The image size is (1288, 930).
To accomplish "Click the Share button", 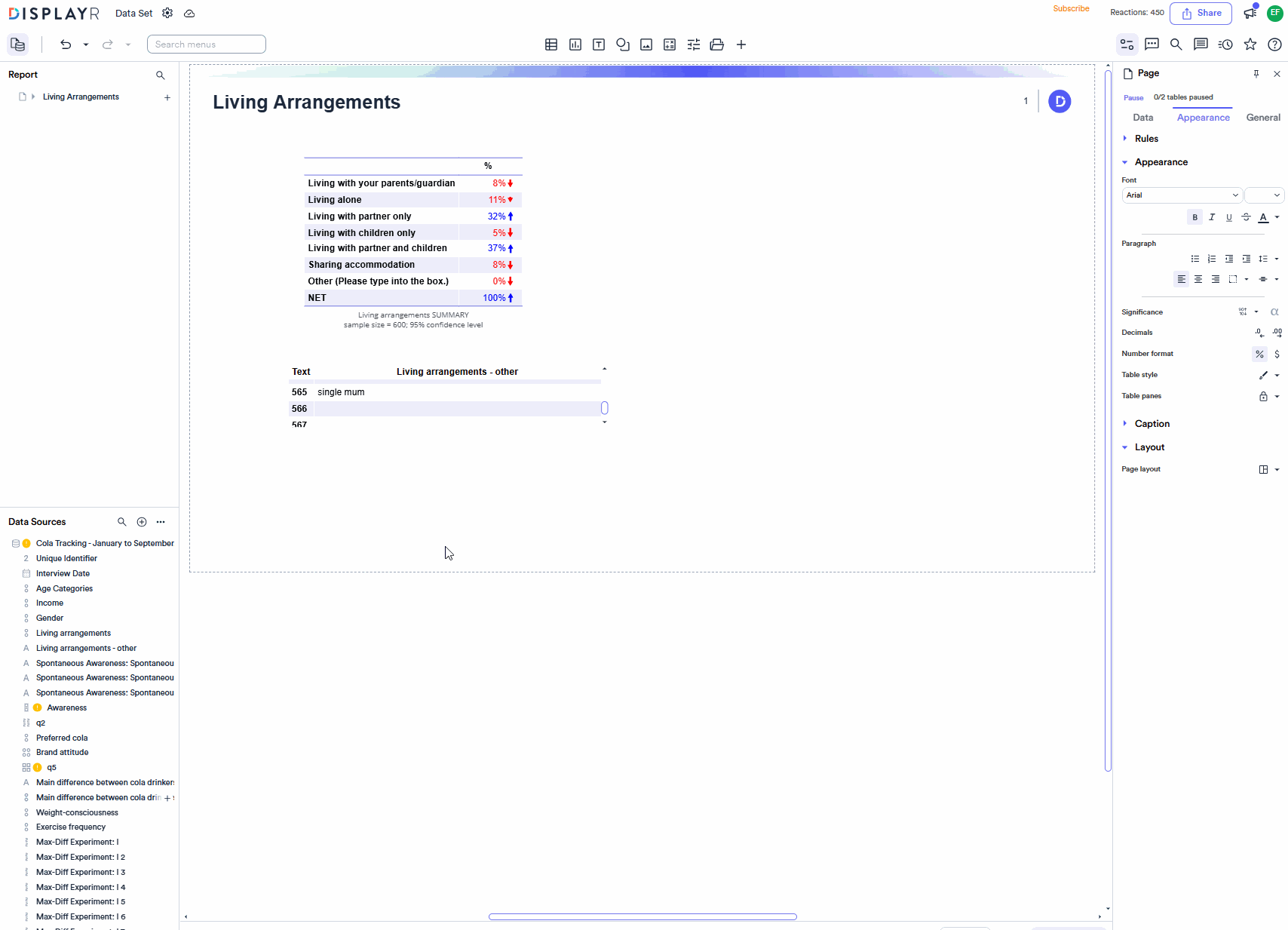I will (x=1201, y=13).
